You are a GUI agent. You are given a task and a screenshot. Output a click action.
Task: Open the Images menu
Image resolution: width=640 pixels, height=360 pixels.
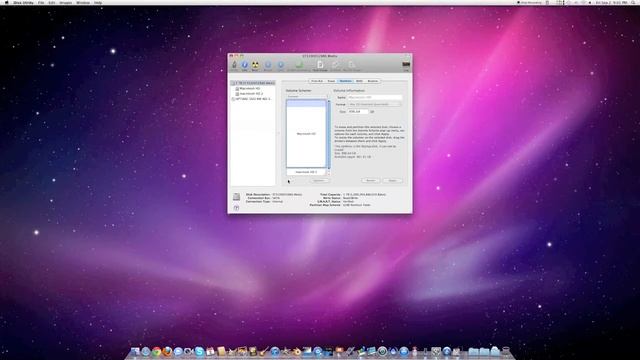point(66,2)
